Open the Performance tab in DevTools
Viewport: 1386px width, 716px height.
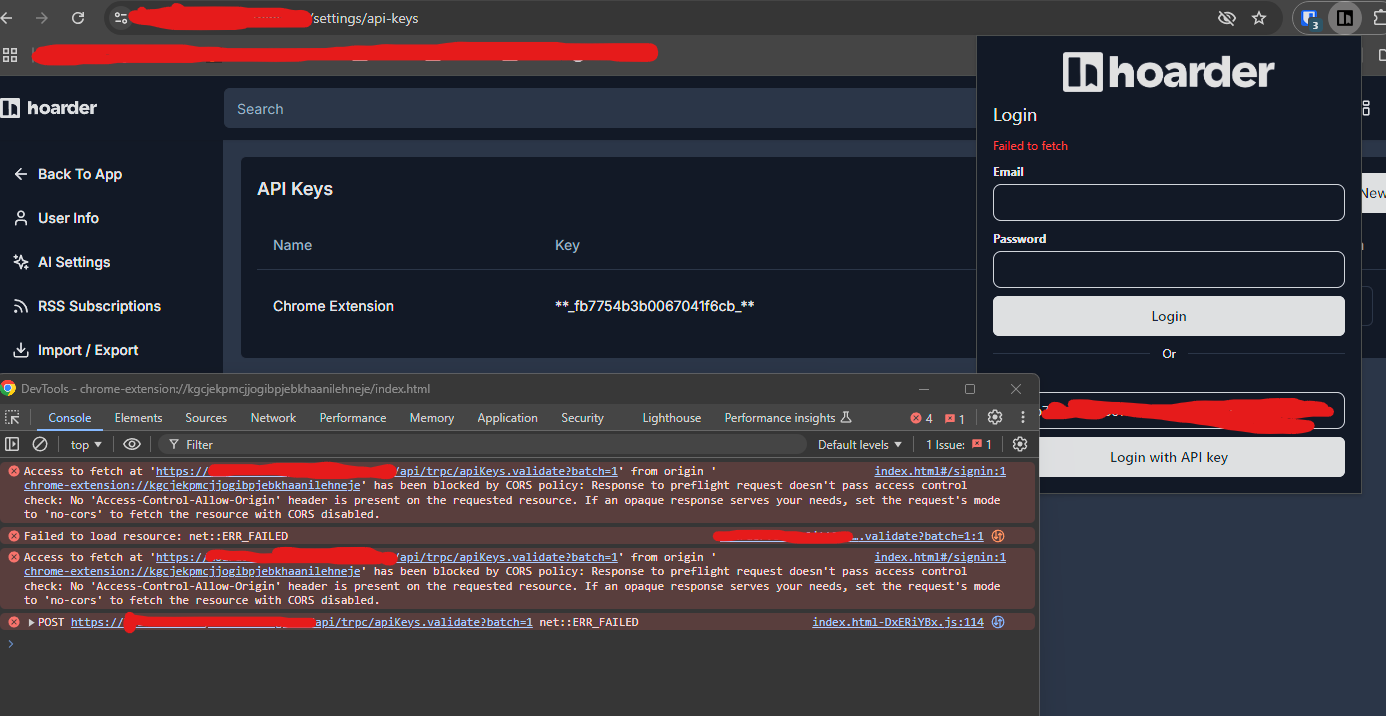click(353, 418)
